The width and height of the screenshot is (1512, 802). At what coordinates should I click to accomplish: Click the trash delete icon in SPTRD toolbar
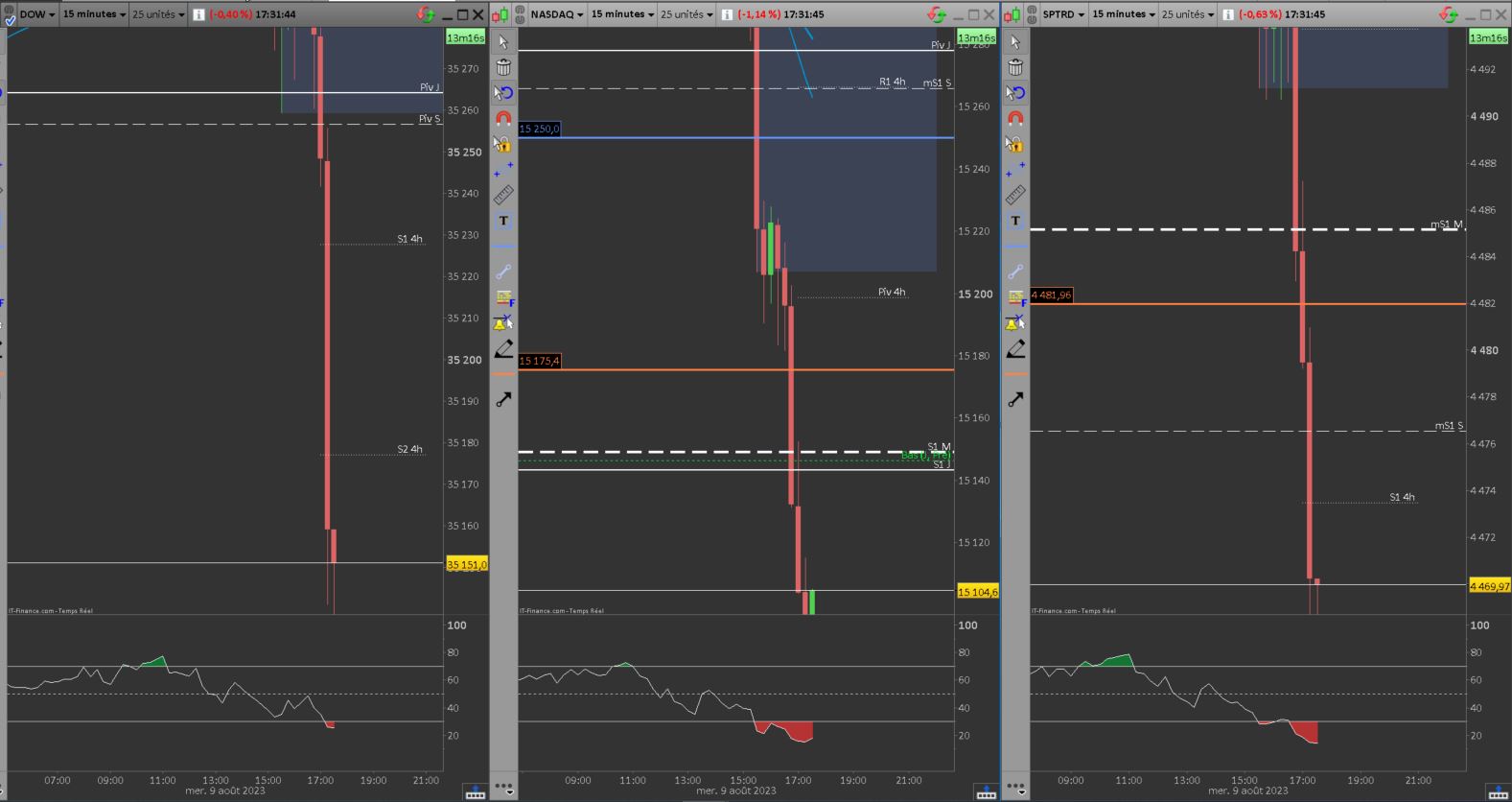1015,67
